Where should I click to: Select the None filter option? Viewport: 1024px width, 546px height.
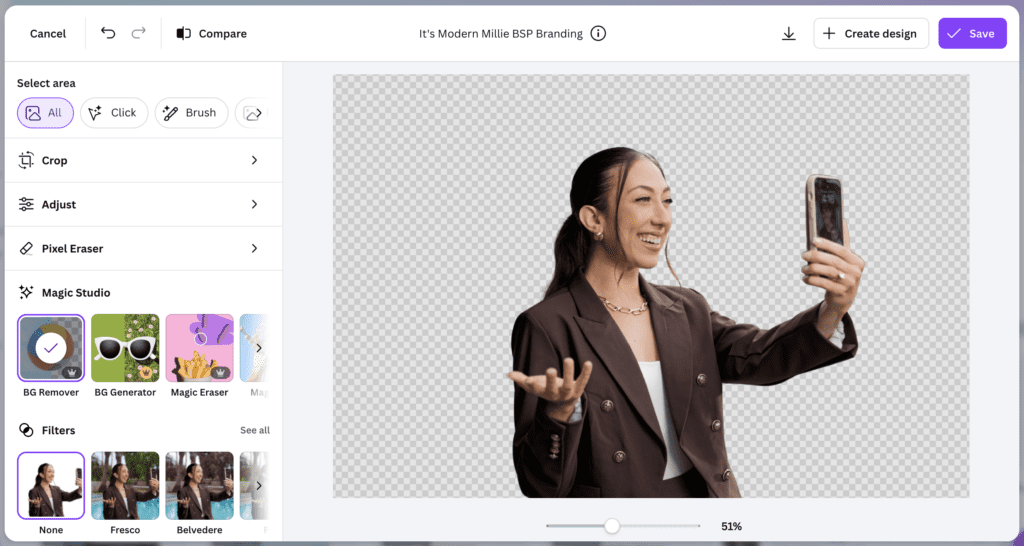[x=51, y=485]
